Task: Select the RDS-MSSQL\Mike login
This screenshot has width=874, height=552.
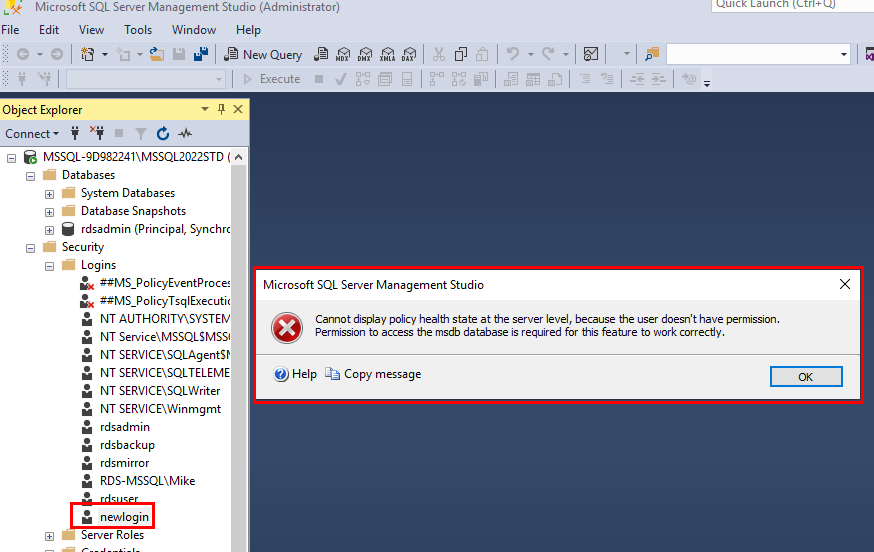Action: click(x=147, y=481)
